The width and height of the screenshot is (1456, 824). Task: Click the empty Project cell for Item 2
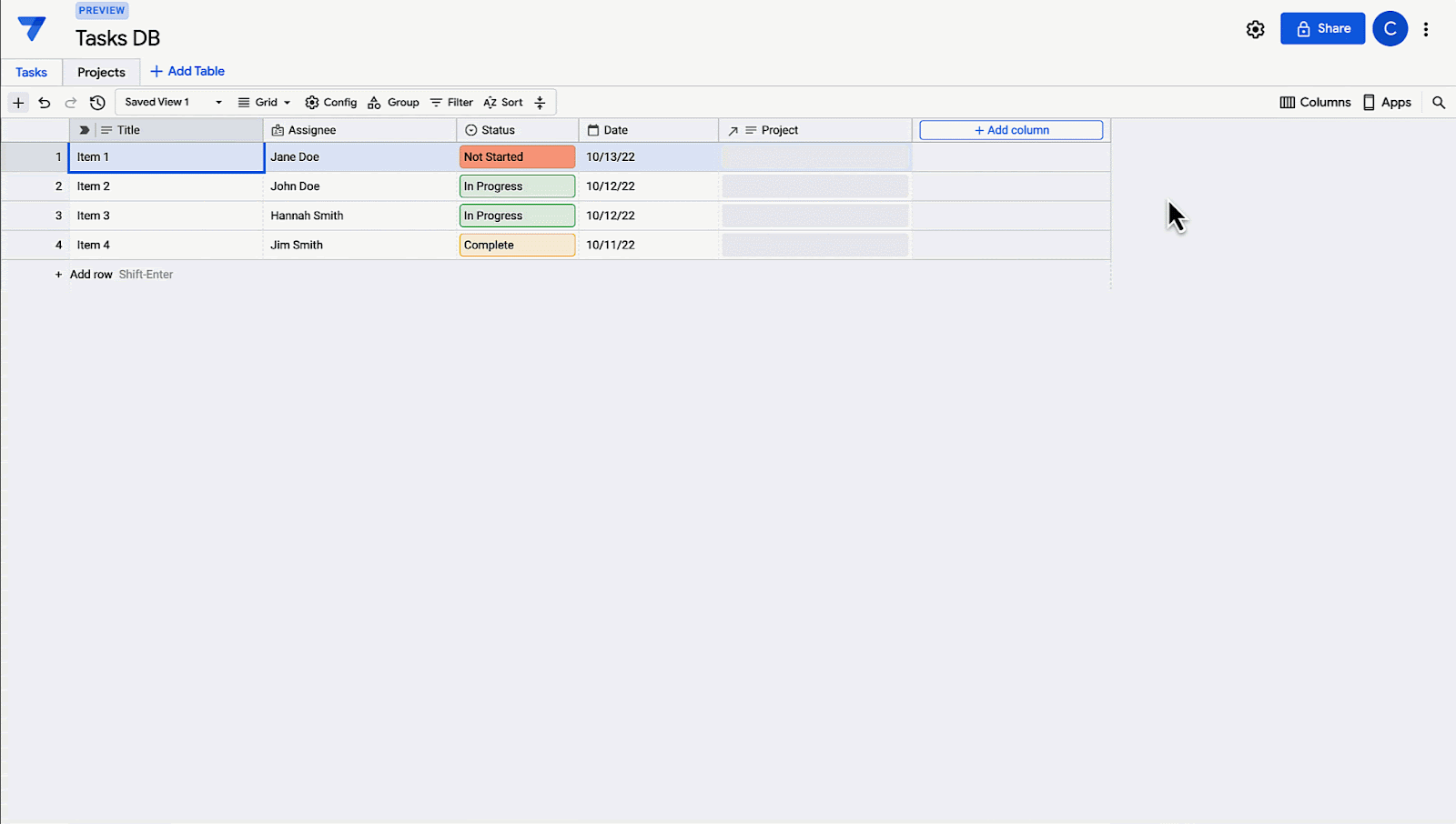tap(815, 186)
